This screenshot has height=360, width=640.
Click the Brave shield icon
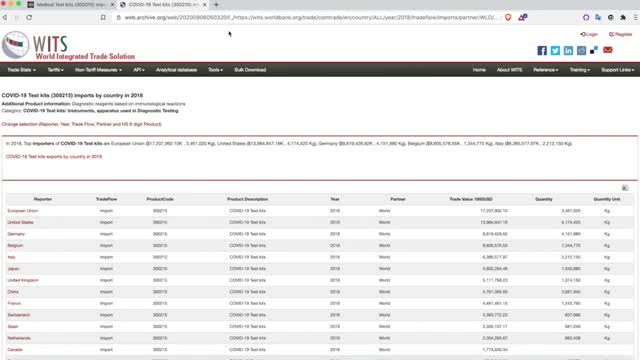click(508, 17)
